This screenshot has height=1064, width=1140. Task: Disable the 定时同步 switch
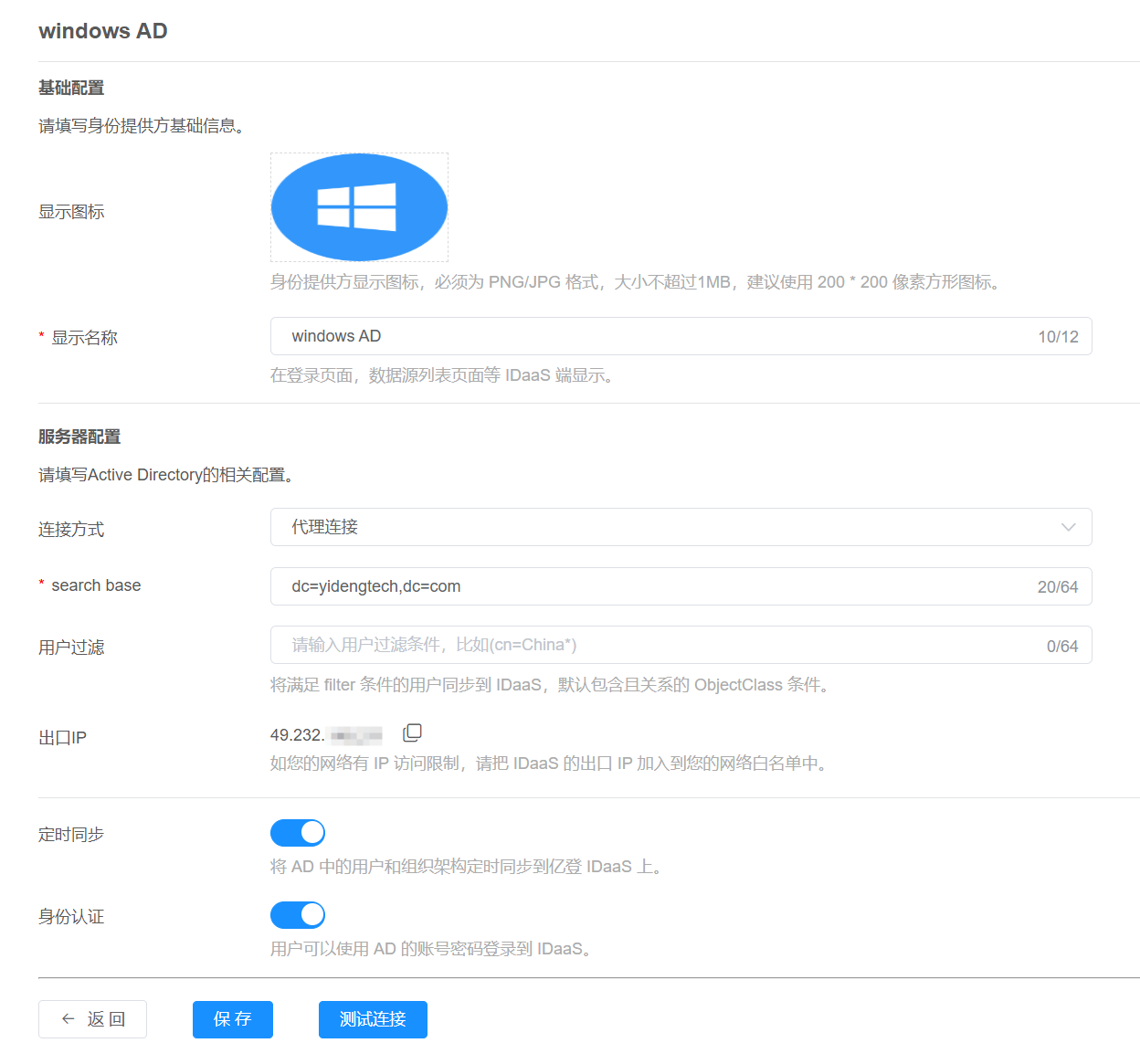(298, 833)
